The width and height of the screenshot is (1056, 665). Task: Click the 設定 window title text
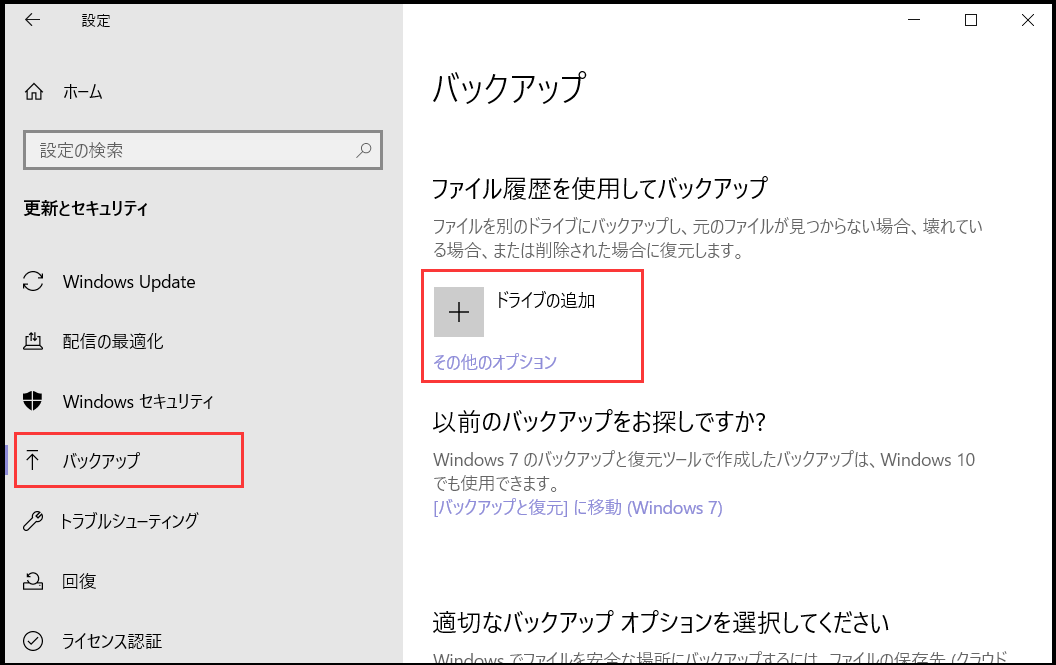pos(96,21)
